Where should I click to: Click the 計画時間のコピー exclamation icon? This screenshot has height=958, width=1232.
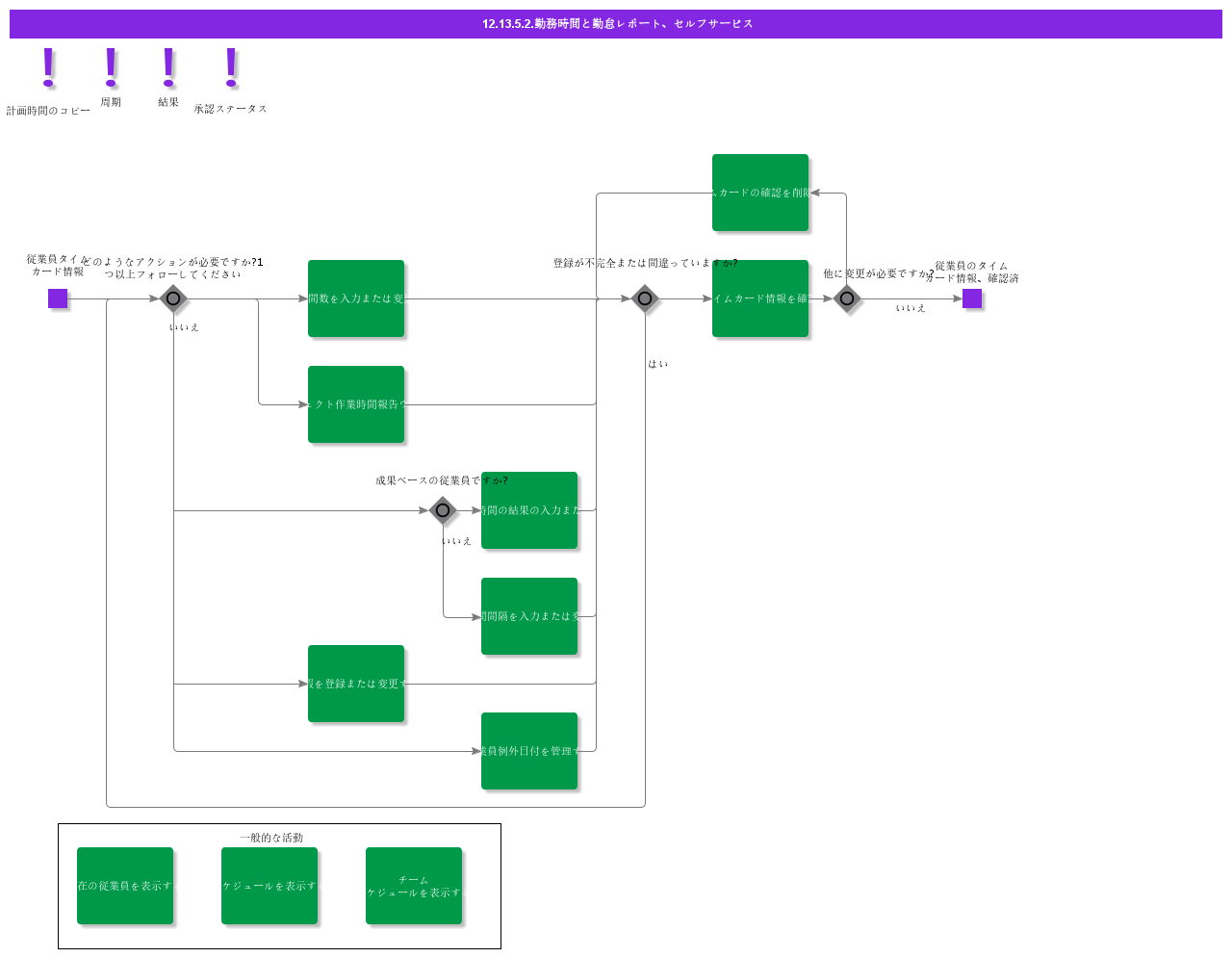click(48, 67)
